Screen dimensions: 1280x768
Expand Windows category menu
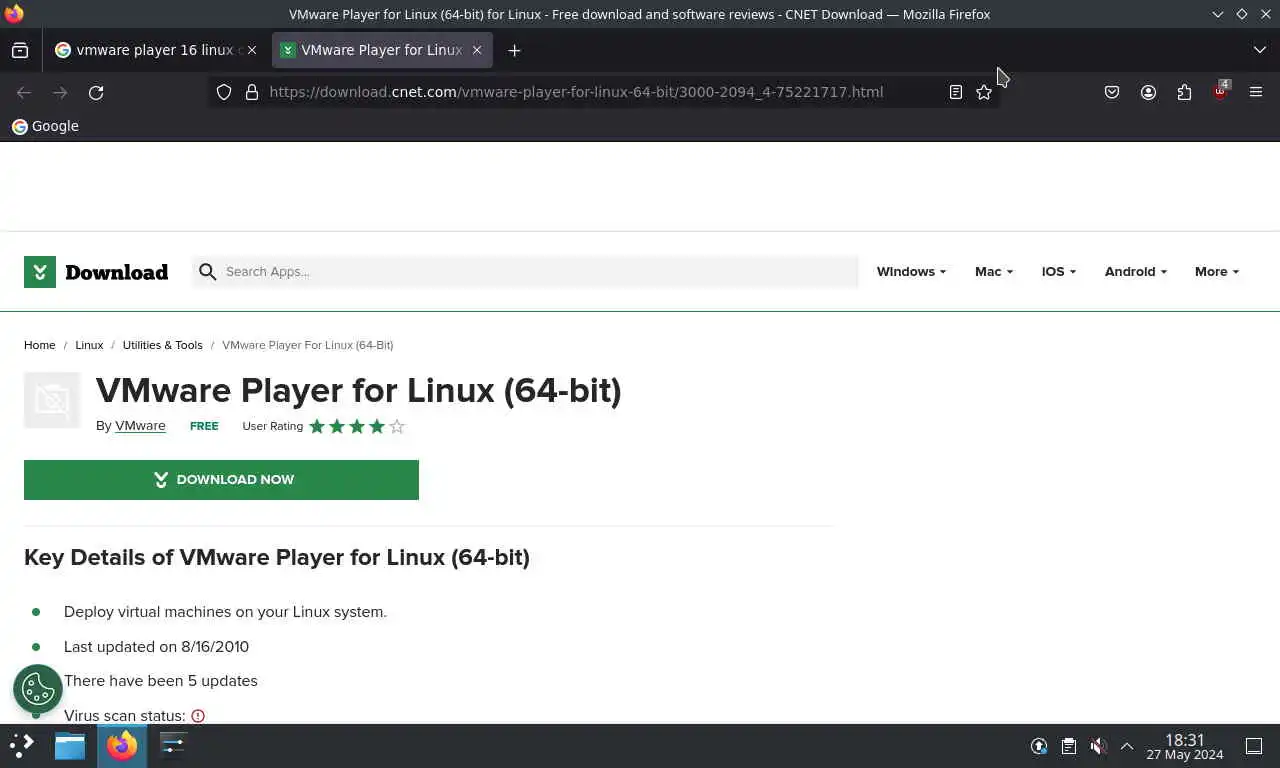tap(911, 272)
